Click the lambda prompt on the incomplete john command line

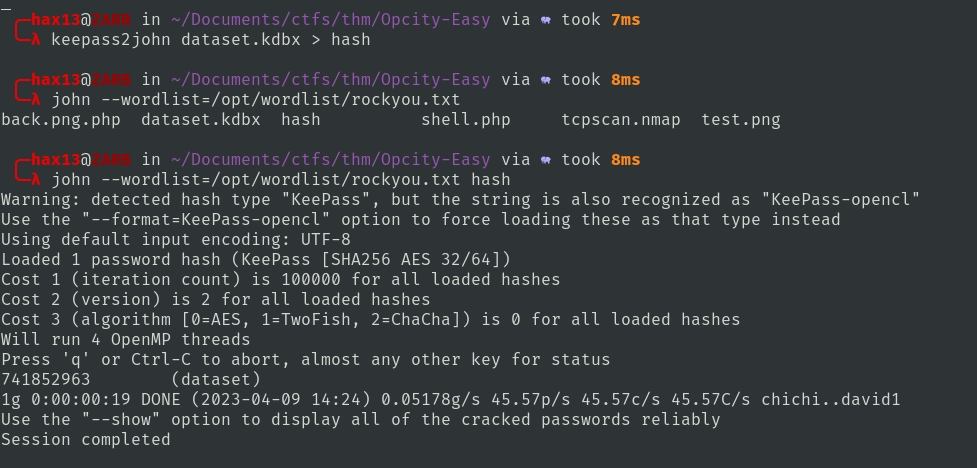35,100
